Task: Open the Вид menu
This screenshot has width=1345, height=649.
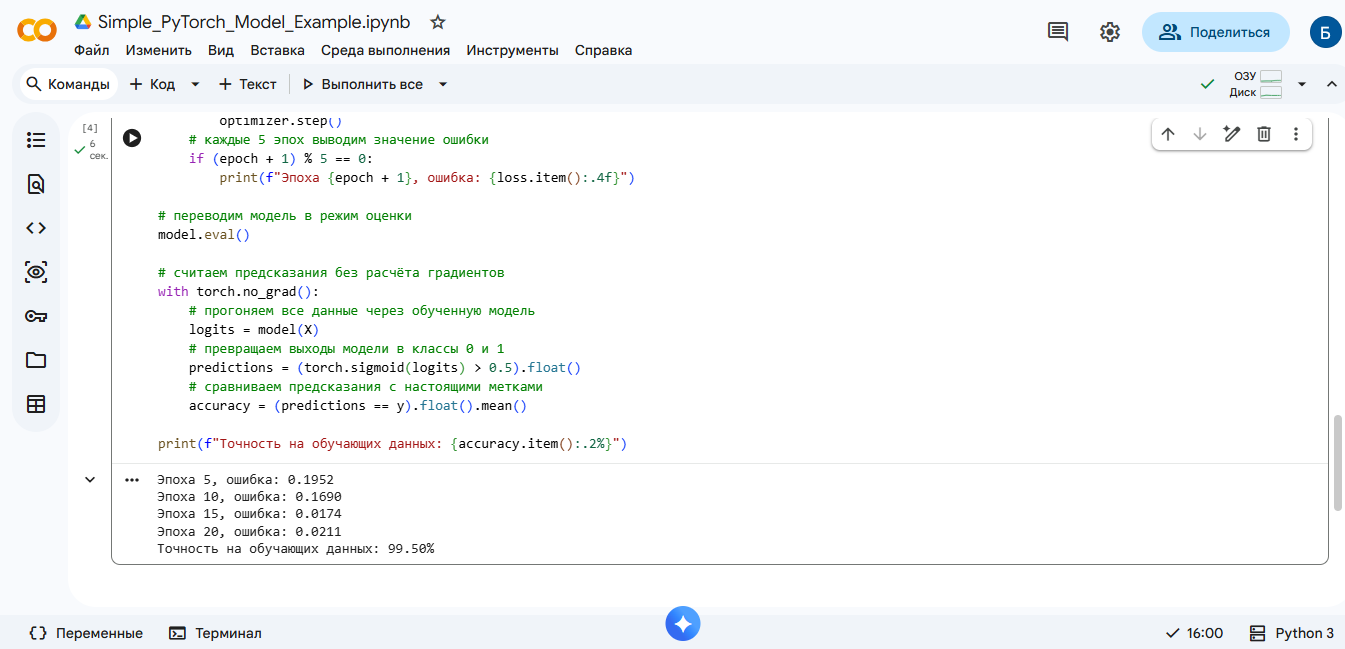Action: tap(221, 50)
